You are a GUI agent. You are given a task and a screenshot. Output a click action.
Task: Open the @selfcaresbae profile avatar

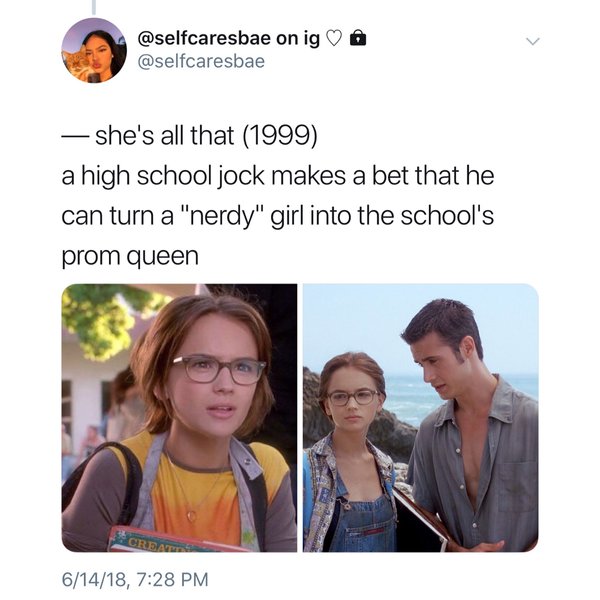(94, 51)
